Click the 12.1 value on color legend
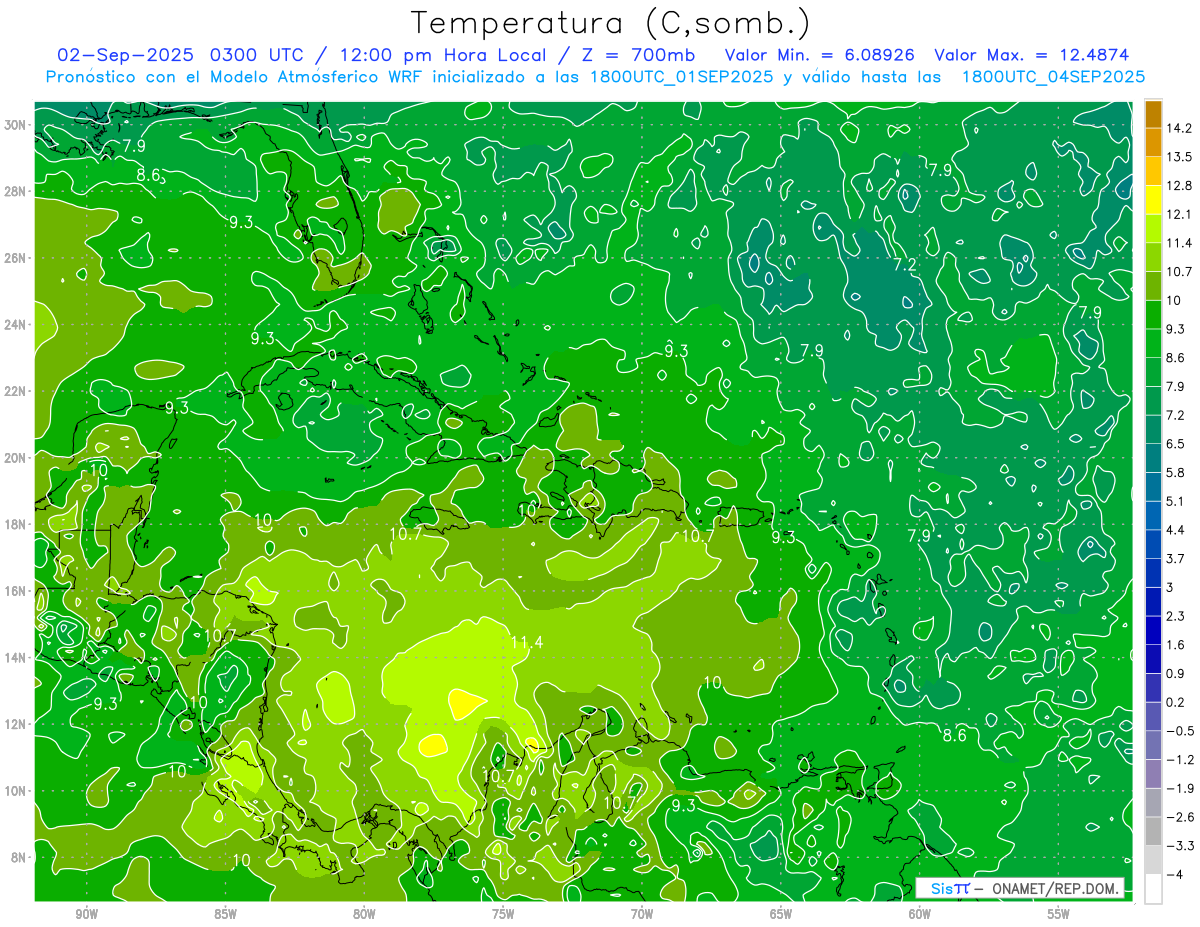This screenshot has height=927, width=1200. [1178, 214]
